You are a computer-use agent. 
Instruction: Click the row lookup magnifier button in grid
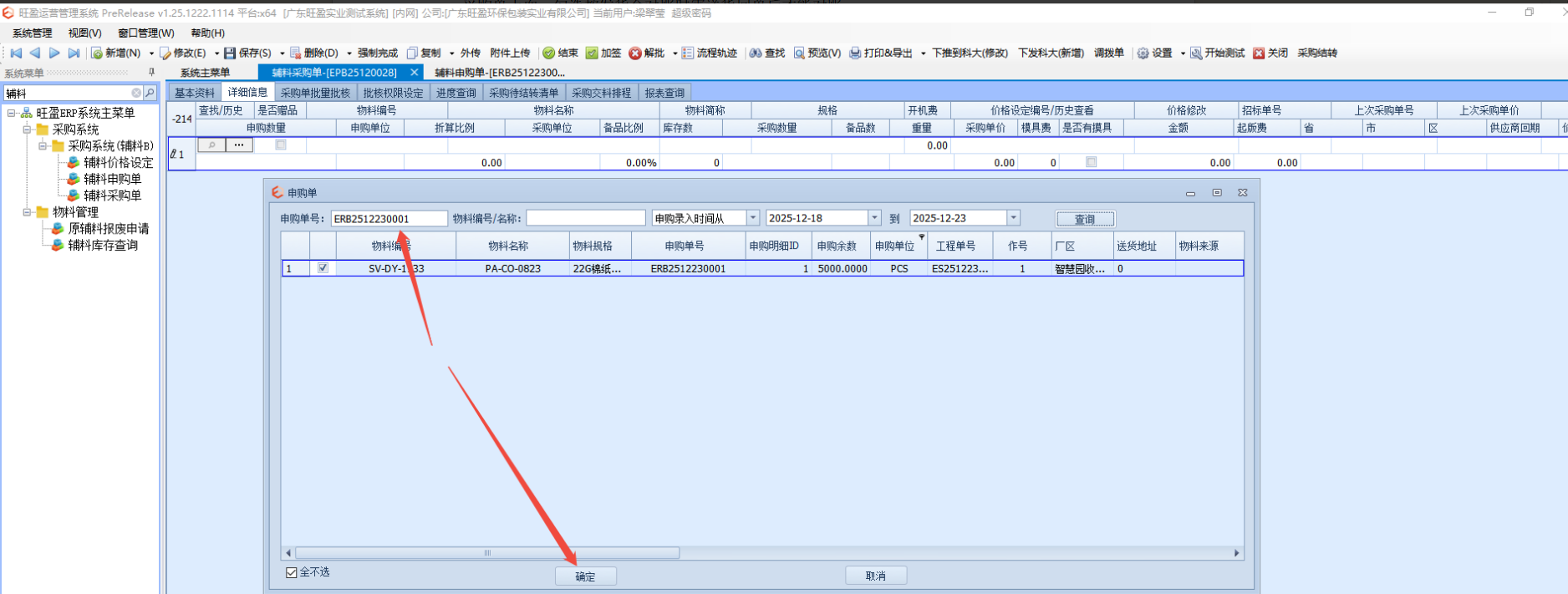pyautogui.click(x=211, y=145)
